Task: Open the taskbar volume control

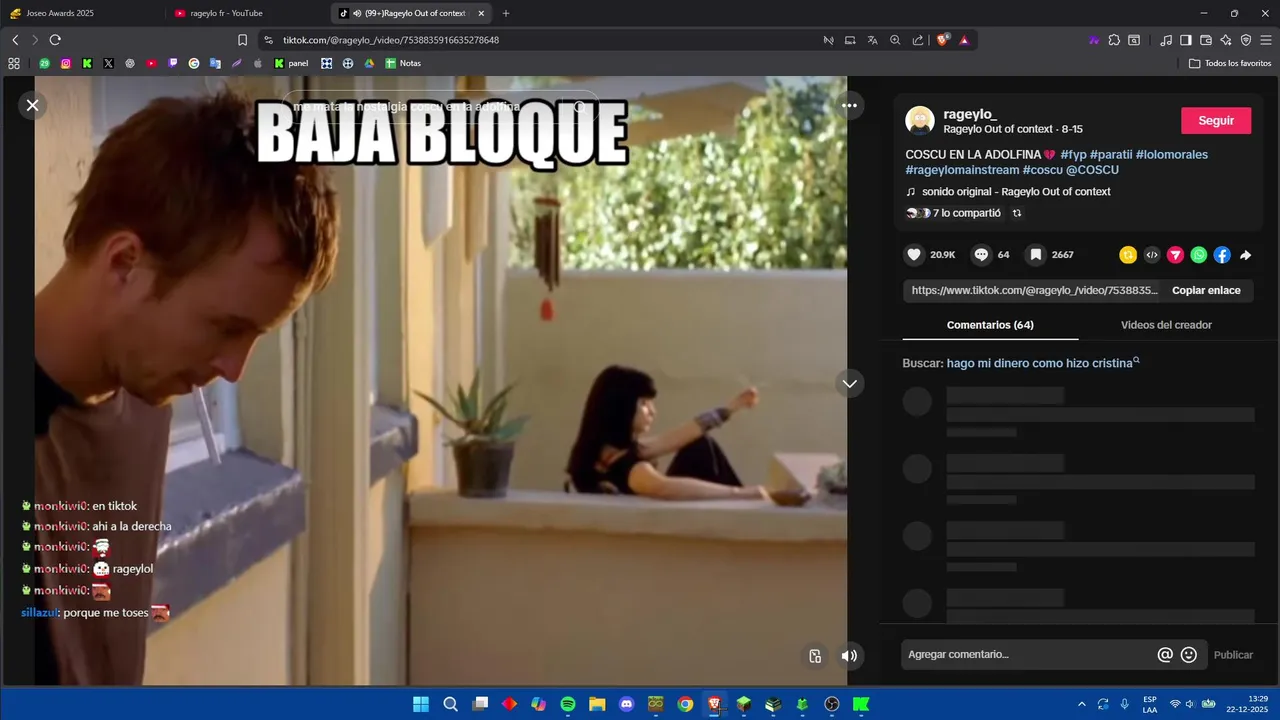Action: (1190, 704)
